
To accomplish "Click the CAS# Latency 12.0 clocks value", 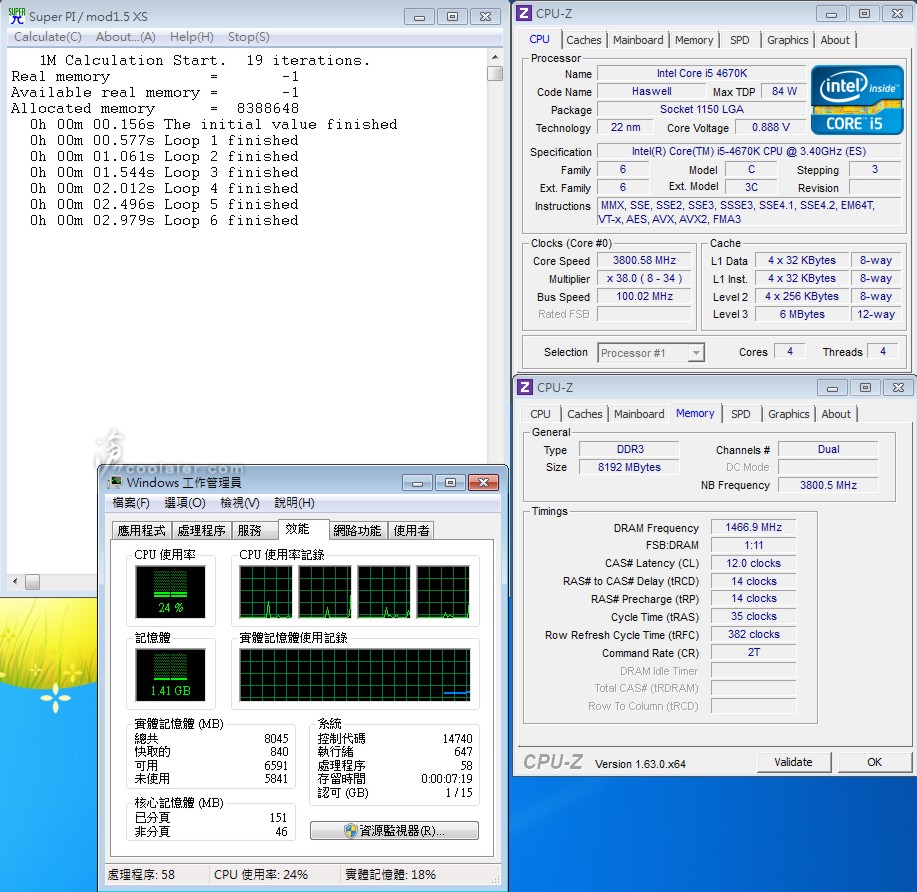I will tap(754, 563).
